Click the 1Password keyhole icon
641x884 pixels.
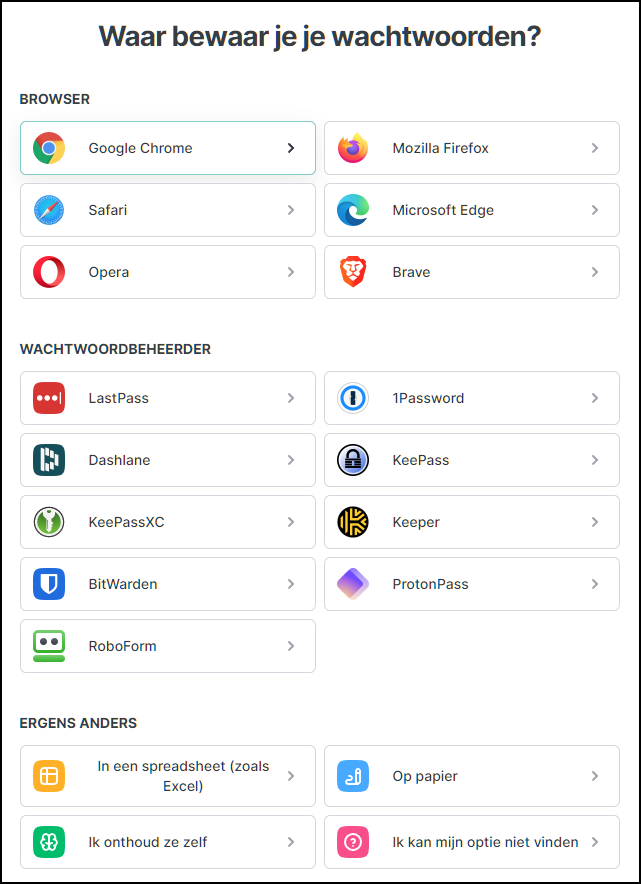point(353,398)
